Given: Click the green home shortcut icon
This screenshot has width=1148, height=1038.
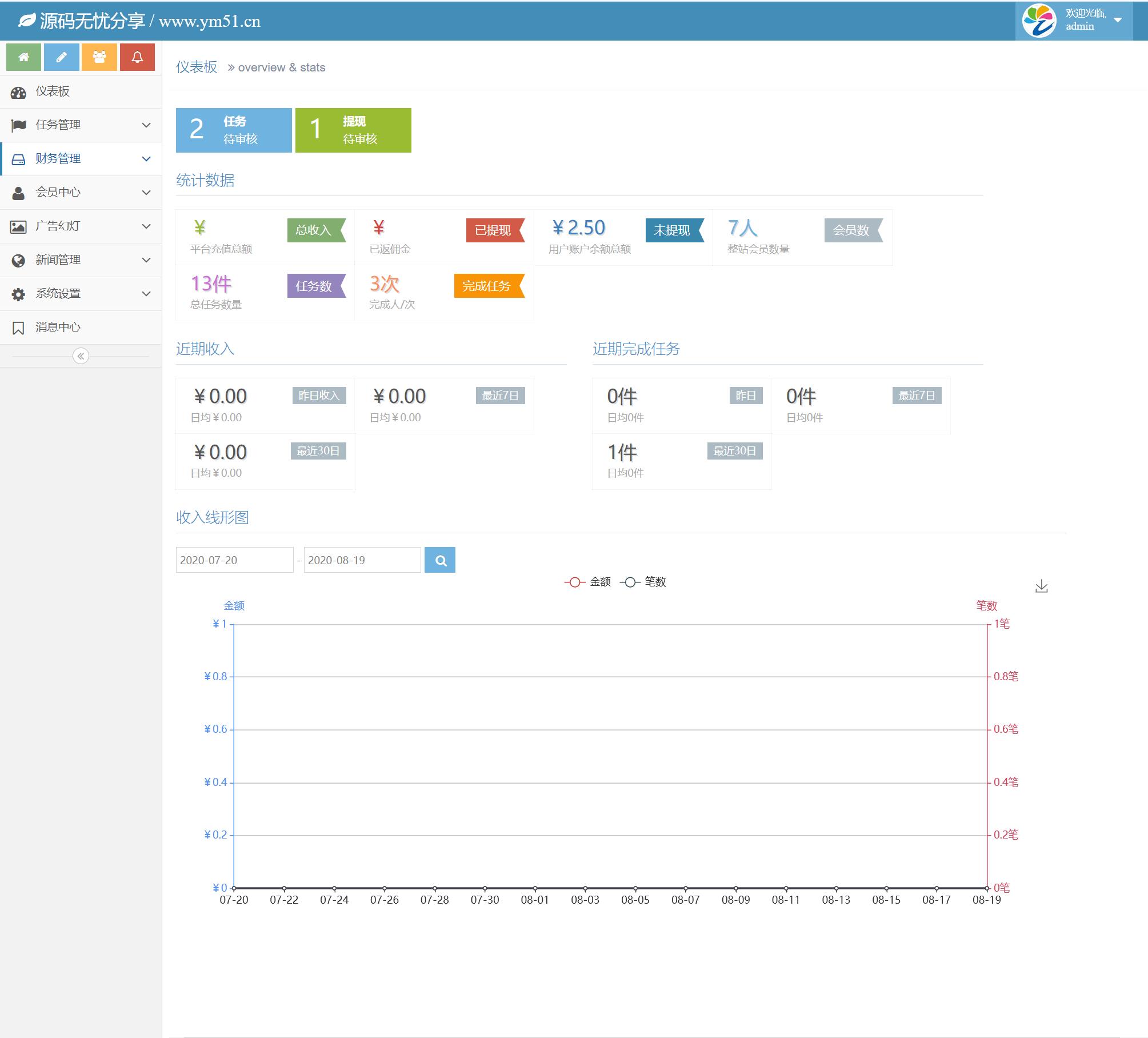Looking at the screenshot, I should pos(23,57).
